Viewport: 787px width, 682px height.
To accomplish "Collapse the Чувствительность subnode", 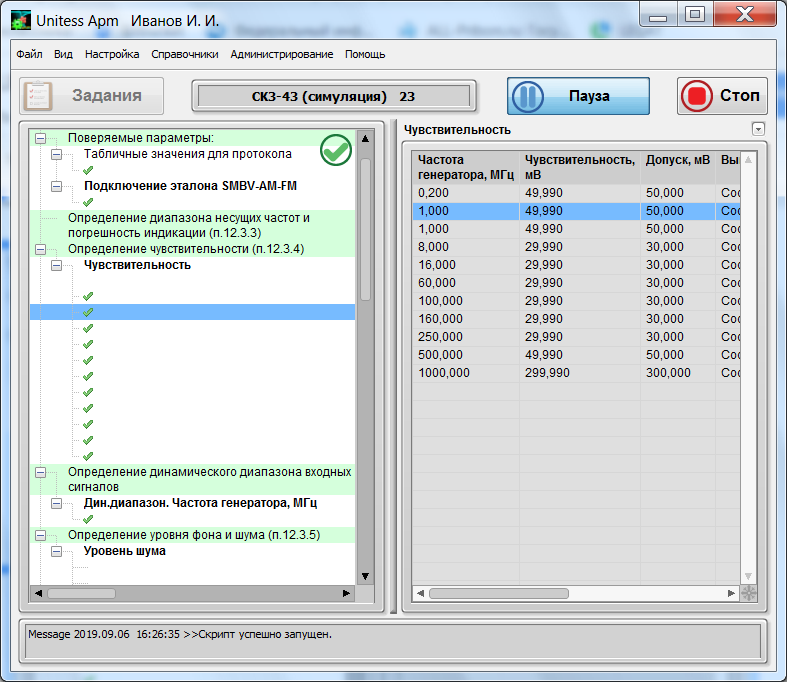I will (x=56, y=266).
